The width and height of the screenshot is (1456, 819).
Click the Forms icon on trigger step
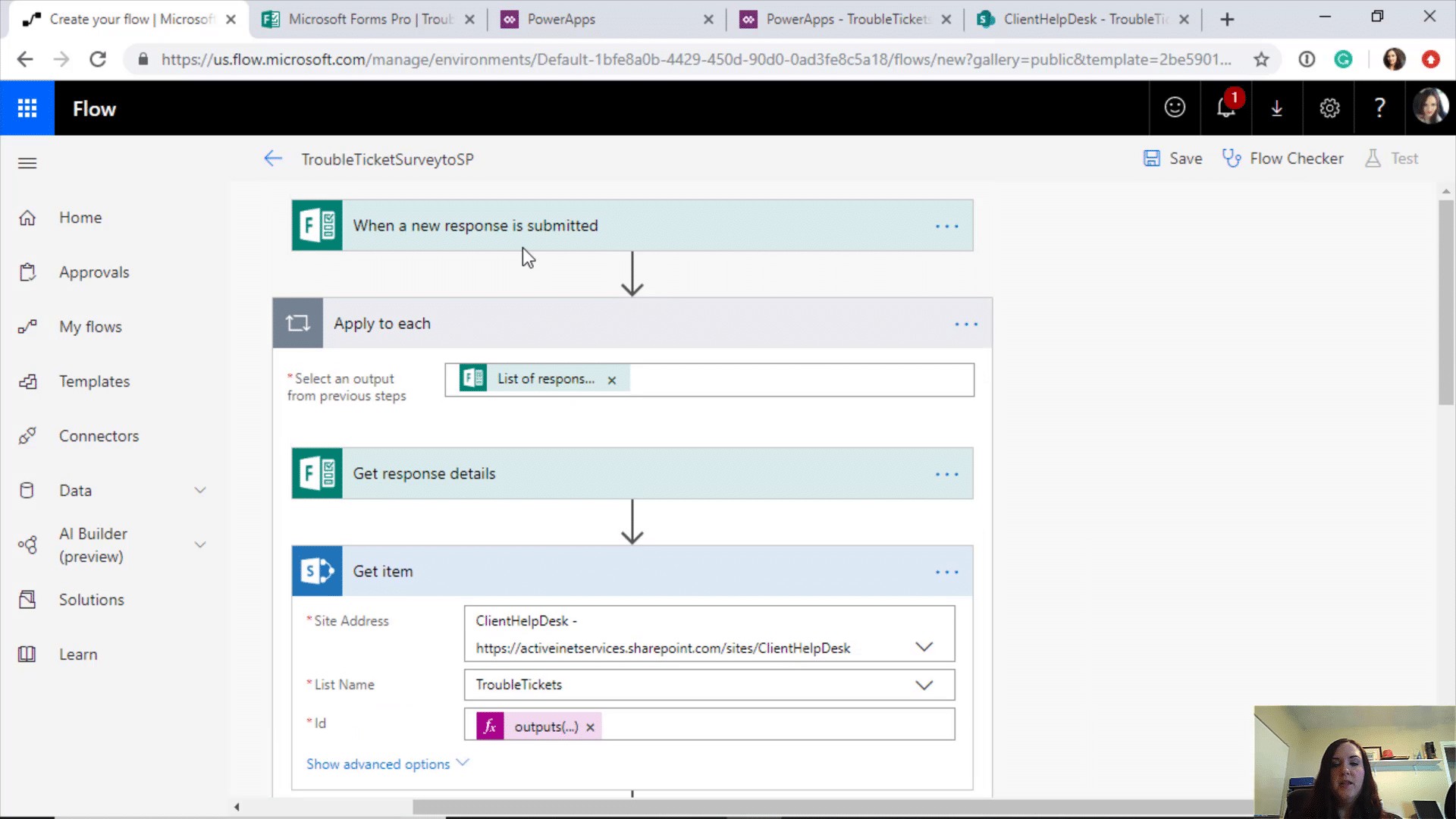pyautogui.click(x=317, y=225)
